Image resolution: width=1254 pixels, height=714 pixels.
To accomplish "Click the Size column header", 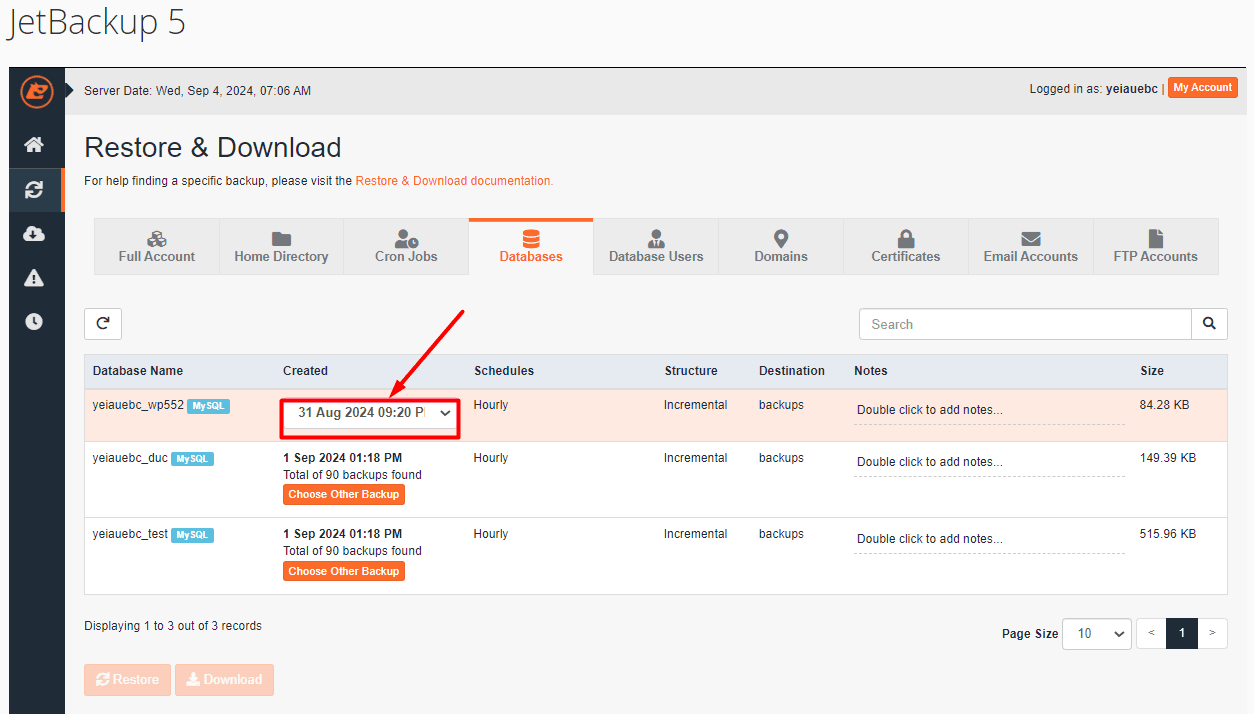I will pos(1152,371).
